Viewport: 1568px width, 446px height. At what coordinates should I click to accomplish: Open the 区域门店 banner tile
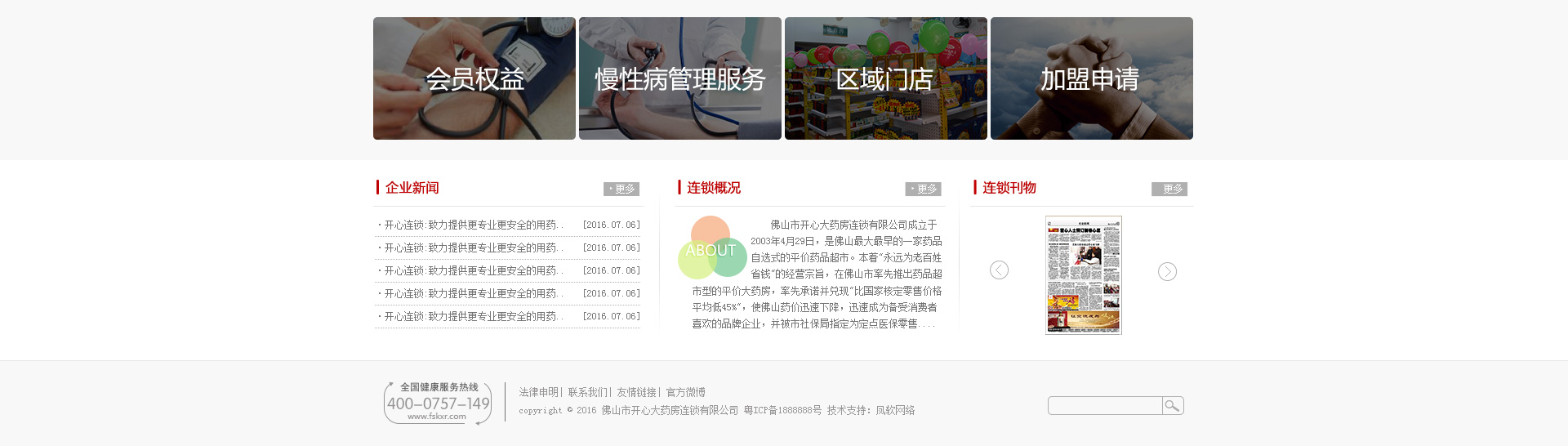[886, 78]
